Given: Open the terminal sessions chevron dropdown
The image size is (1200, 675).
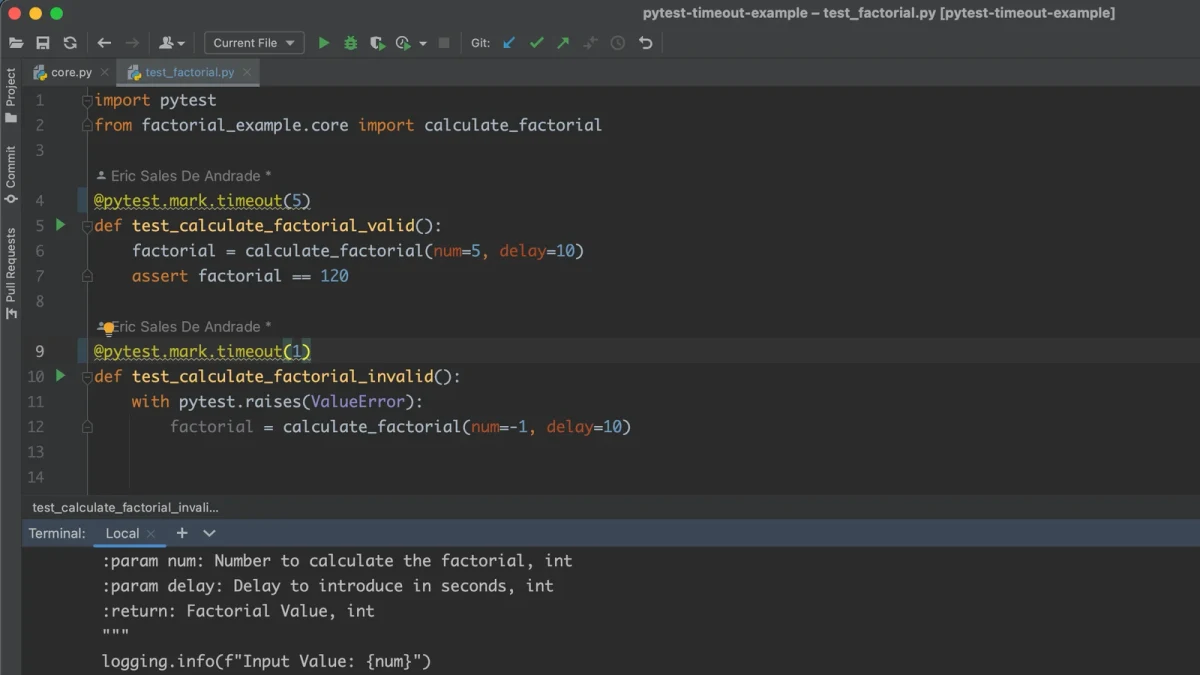Looking at the screenshot, I should point(209,533).
